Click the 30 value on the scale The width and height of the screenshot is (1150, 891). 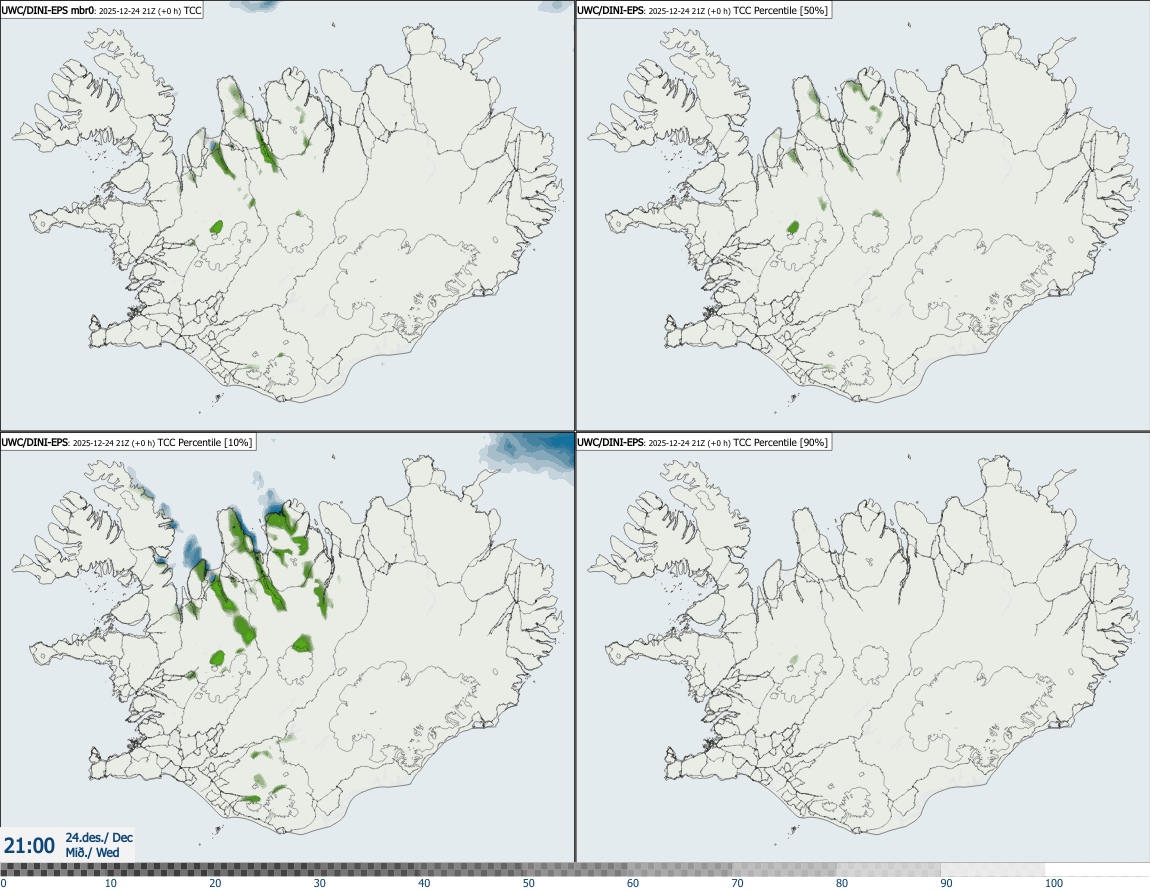[x=320, y=883]
